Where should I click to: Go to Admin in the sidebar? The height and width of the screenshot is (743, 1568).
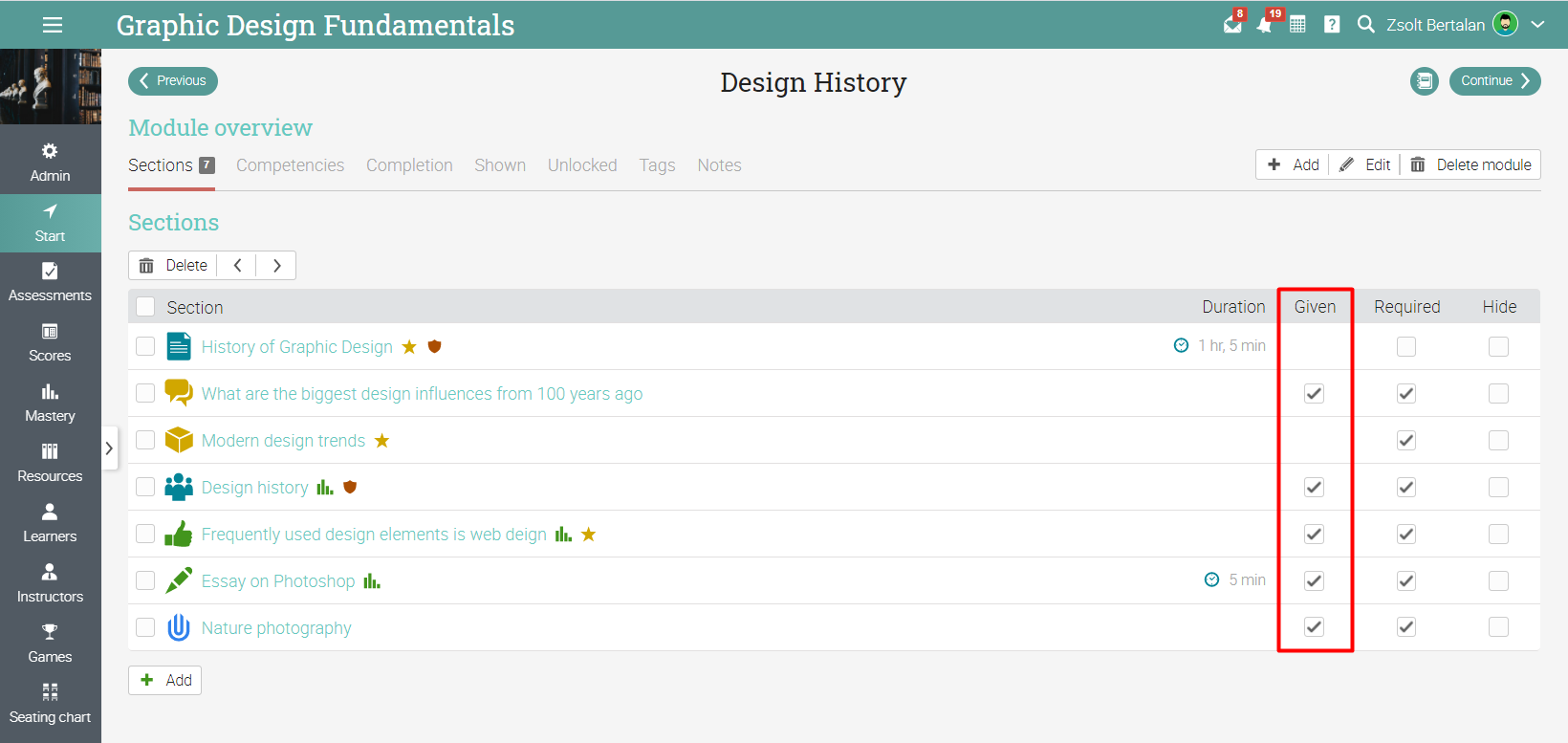coord(50,164)
